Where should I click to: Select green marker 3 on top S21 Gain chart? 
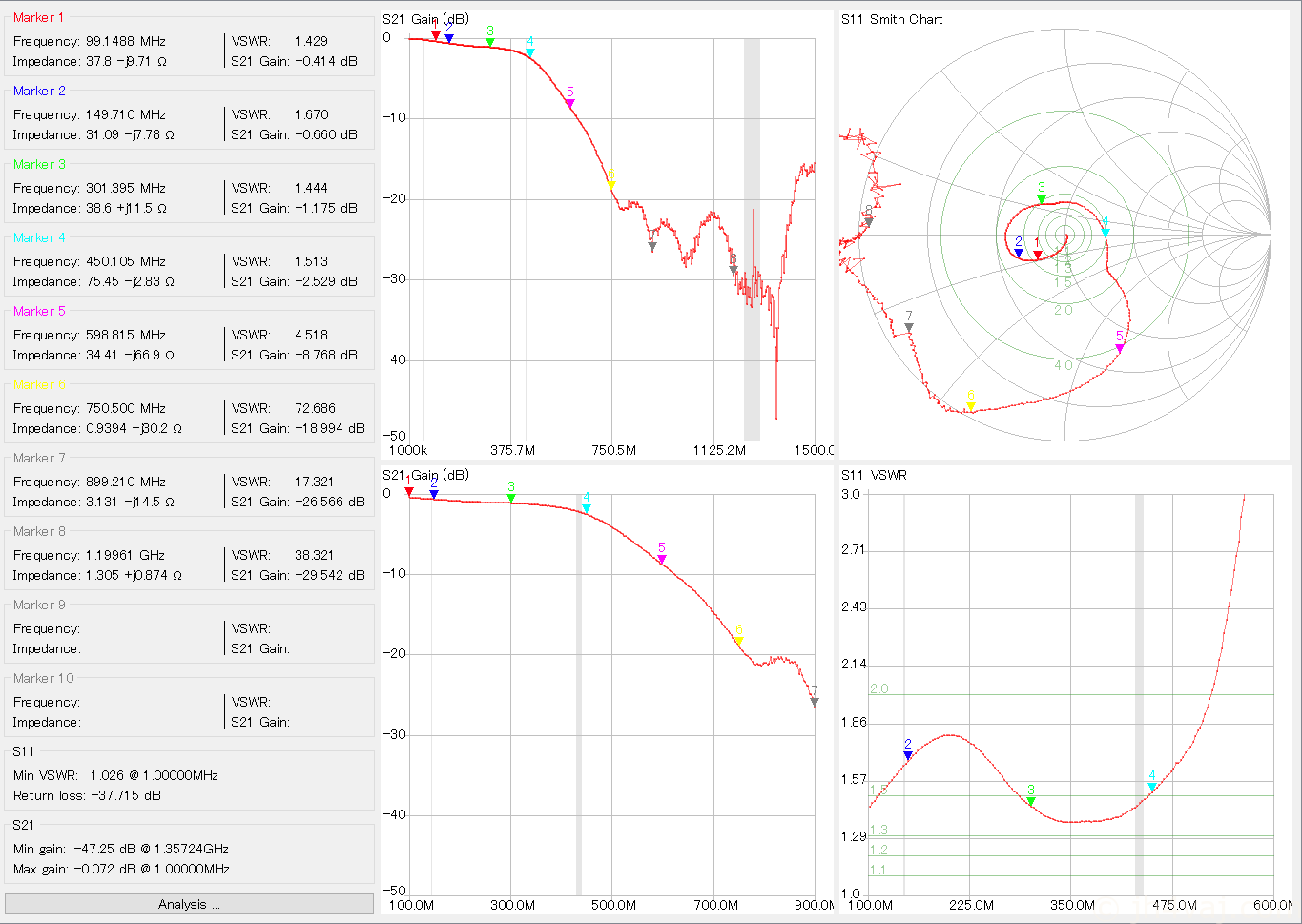coord(490,42)
